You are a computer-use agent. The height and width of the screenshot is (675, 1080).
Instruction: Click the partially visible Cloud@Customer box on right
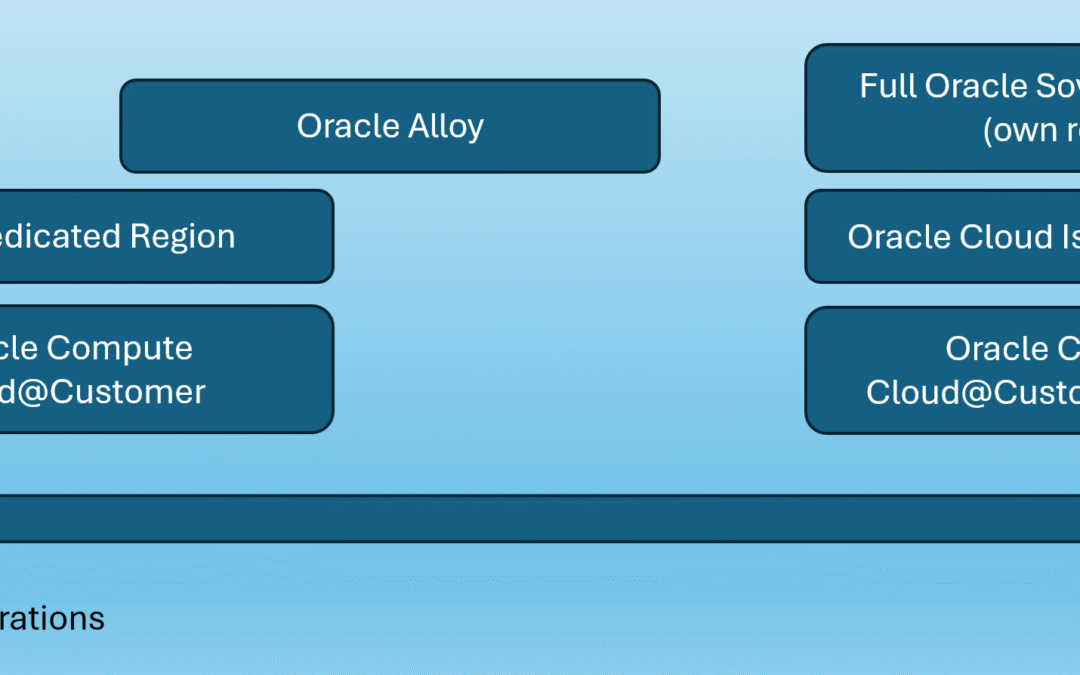pyautogui.click(x=942, y=370)
